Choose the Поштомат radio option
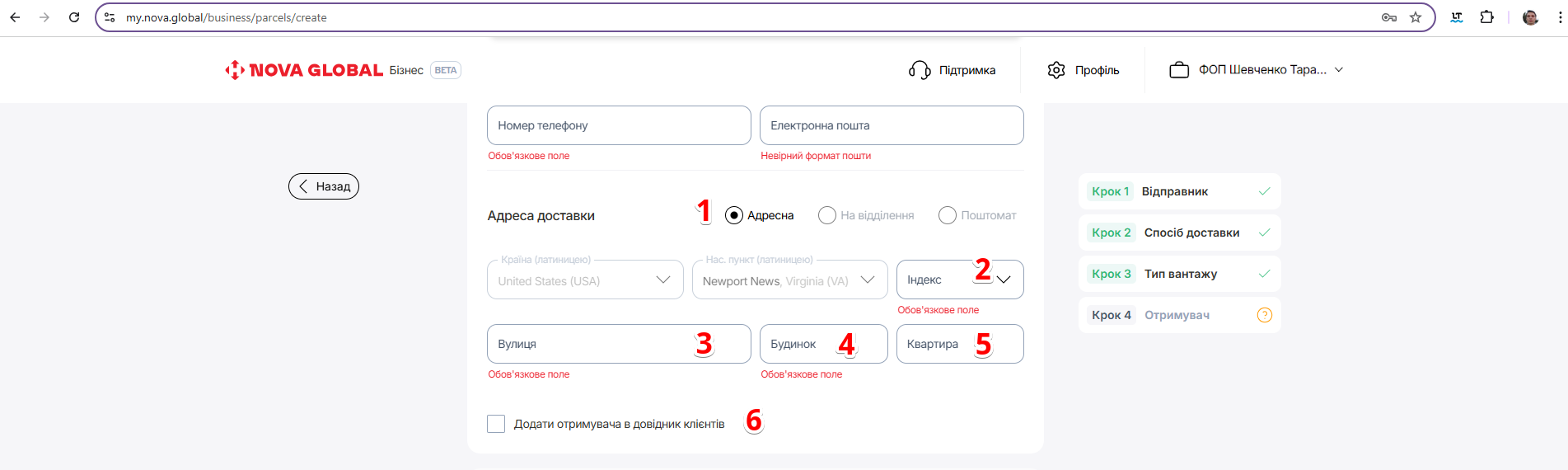 click(948, 215)
